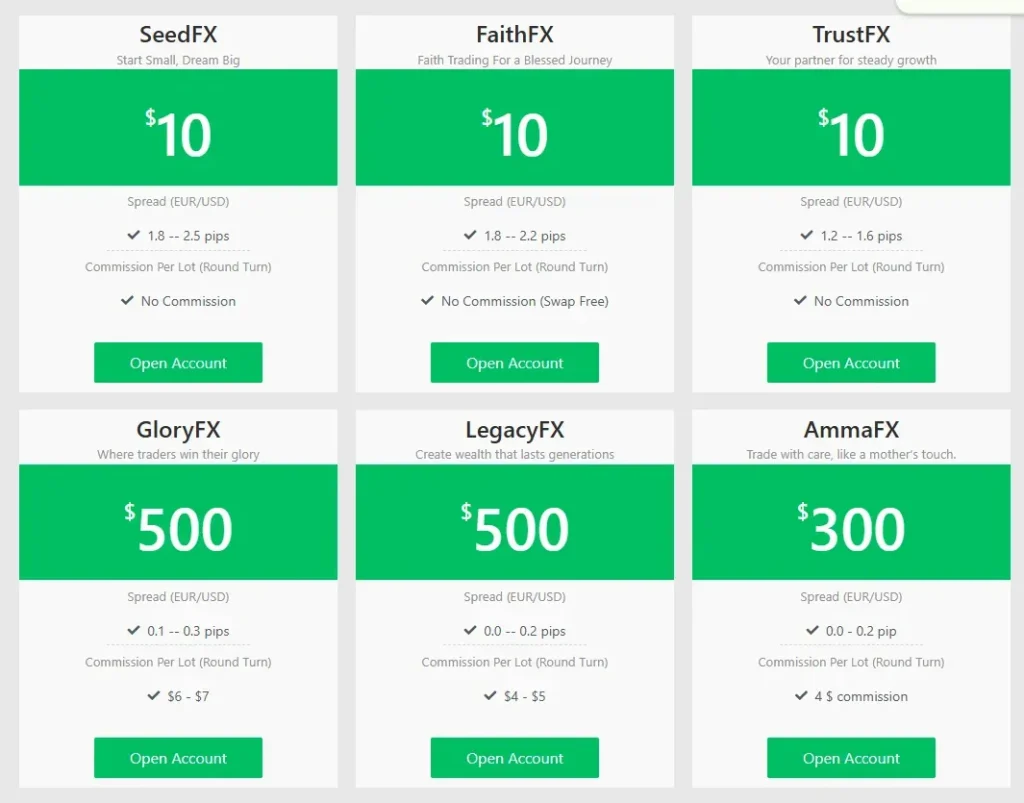1024x803 pixels.
Task: Click the SeedFX $10 green price banner
Action: tap(178, 128)
